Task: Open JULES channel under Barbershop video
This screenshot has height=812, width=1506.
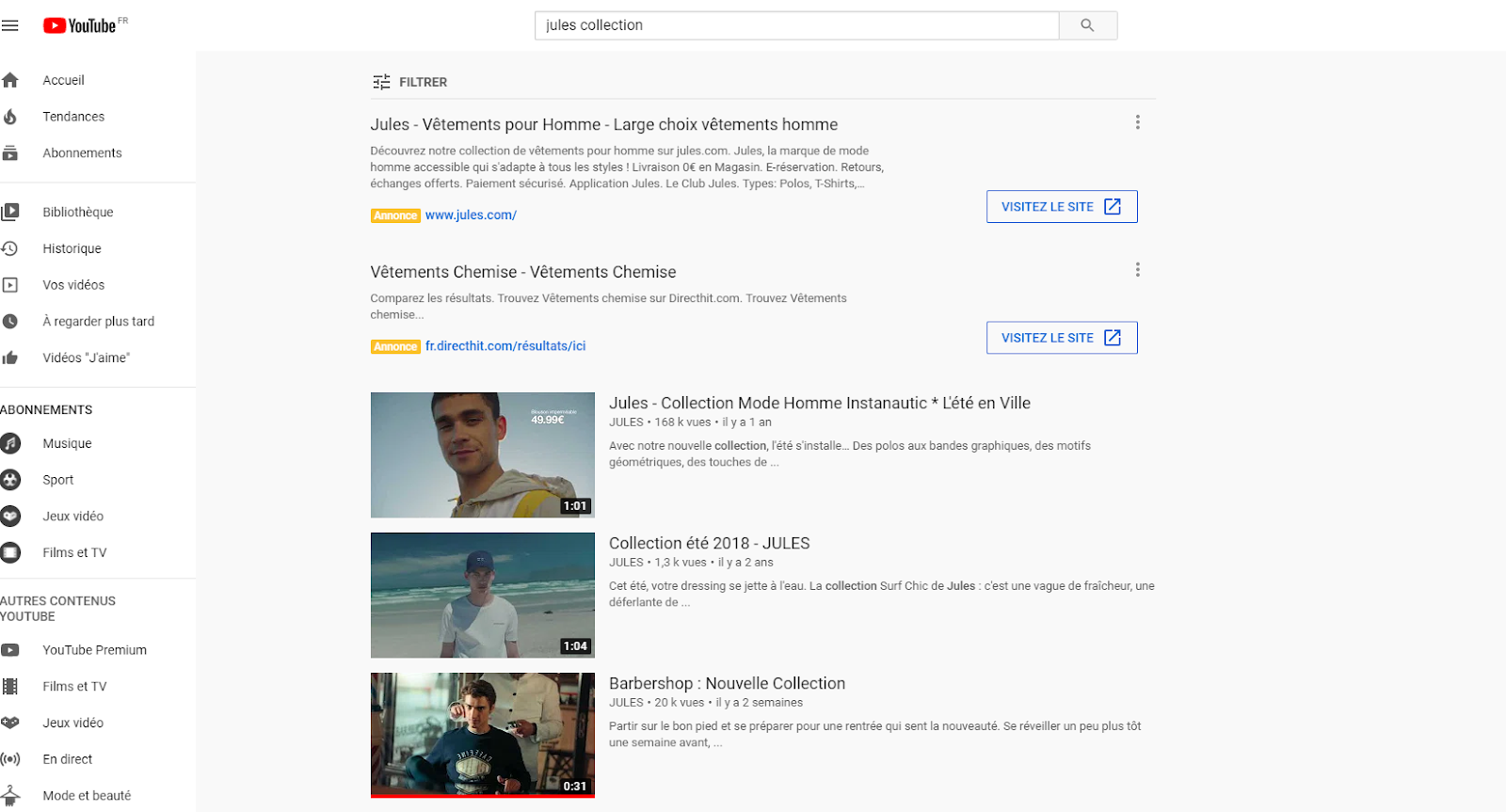Action: coord(626,703)
